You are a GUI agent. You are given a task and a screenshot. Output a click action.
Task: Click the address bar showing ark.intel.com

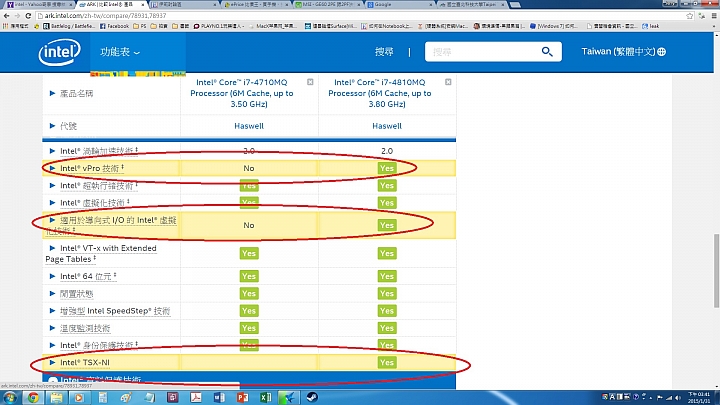click(x=360, y=16)
